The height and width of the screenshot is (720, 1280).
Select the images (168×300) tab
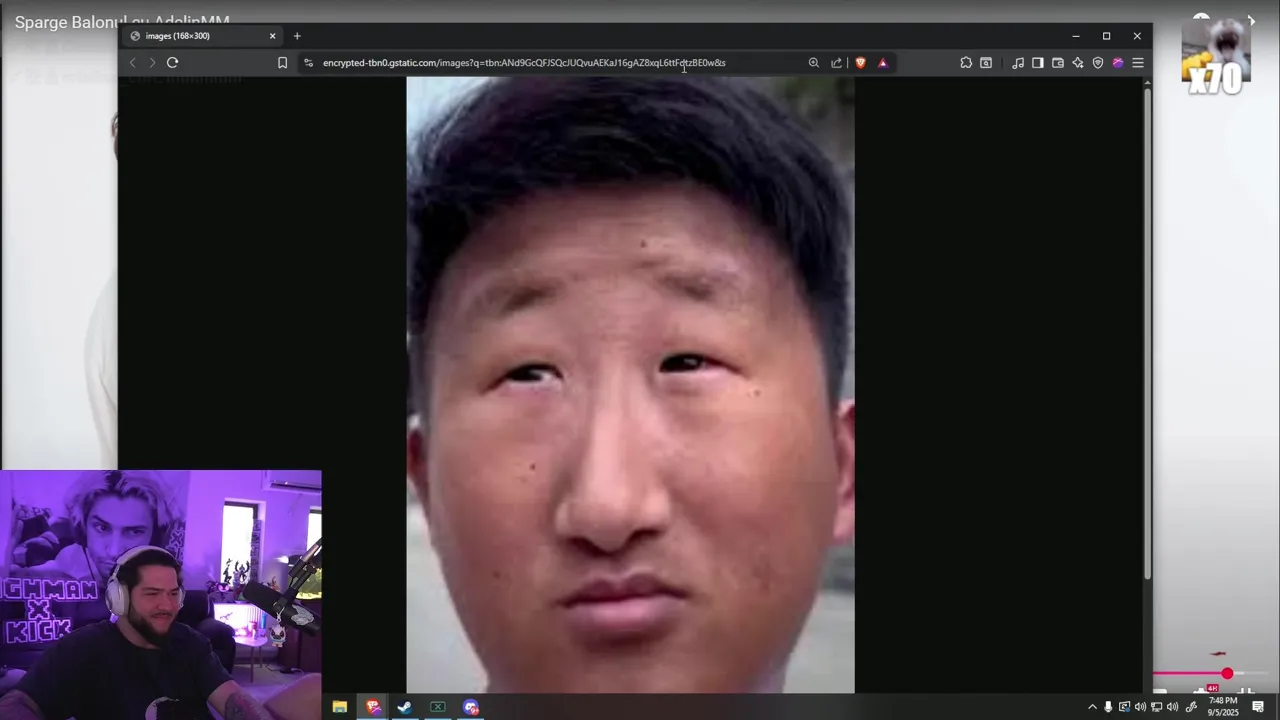pos(203,36)
